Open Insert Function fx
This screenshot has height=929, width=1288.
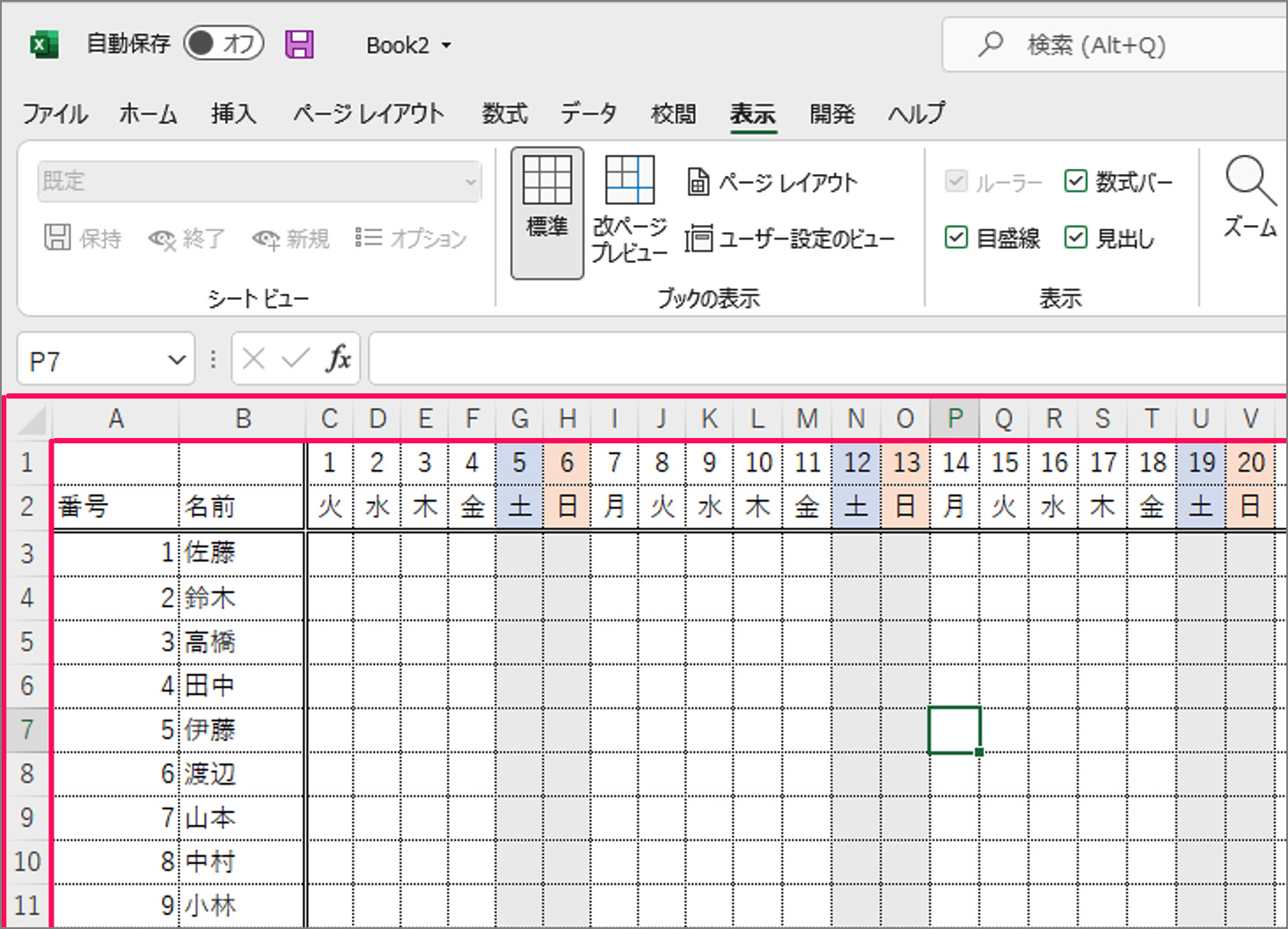coord(339,359)
